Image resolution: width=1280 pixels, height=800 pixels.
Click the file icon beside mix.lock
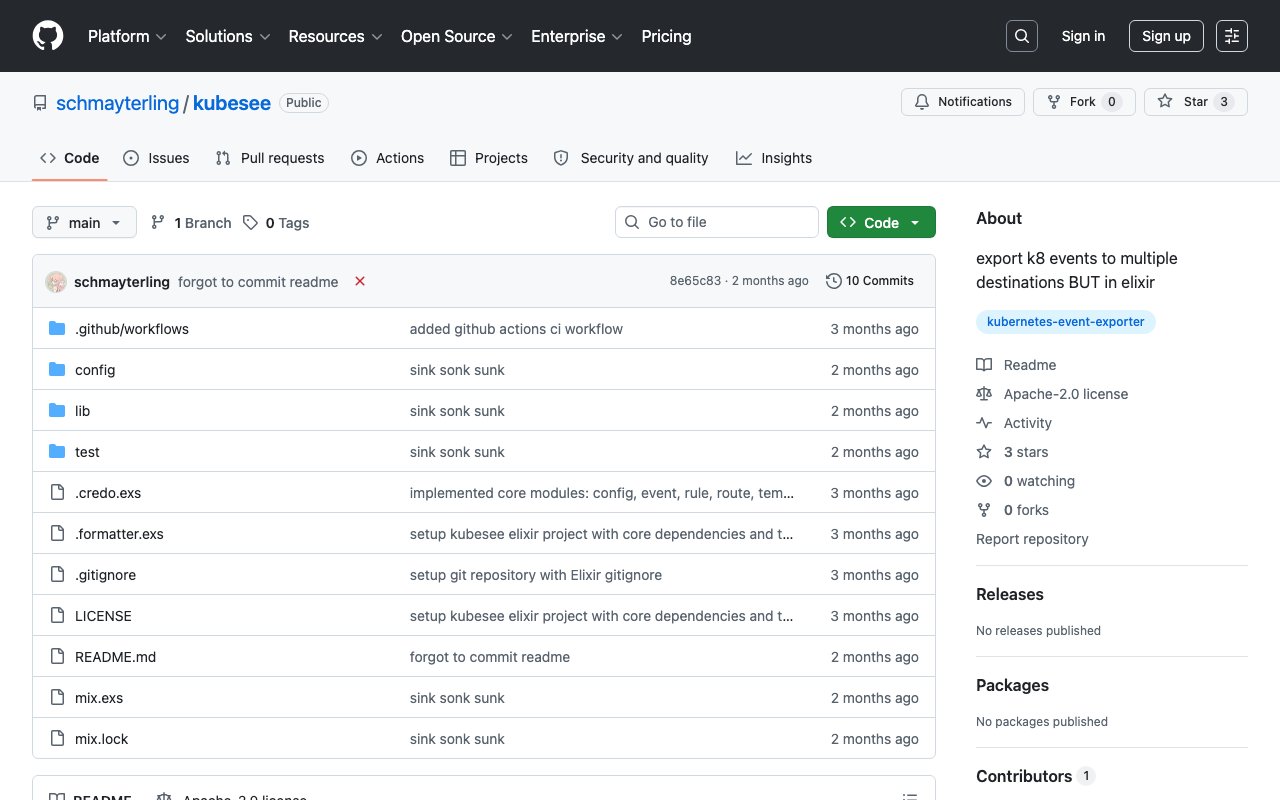pos(57,739)
